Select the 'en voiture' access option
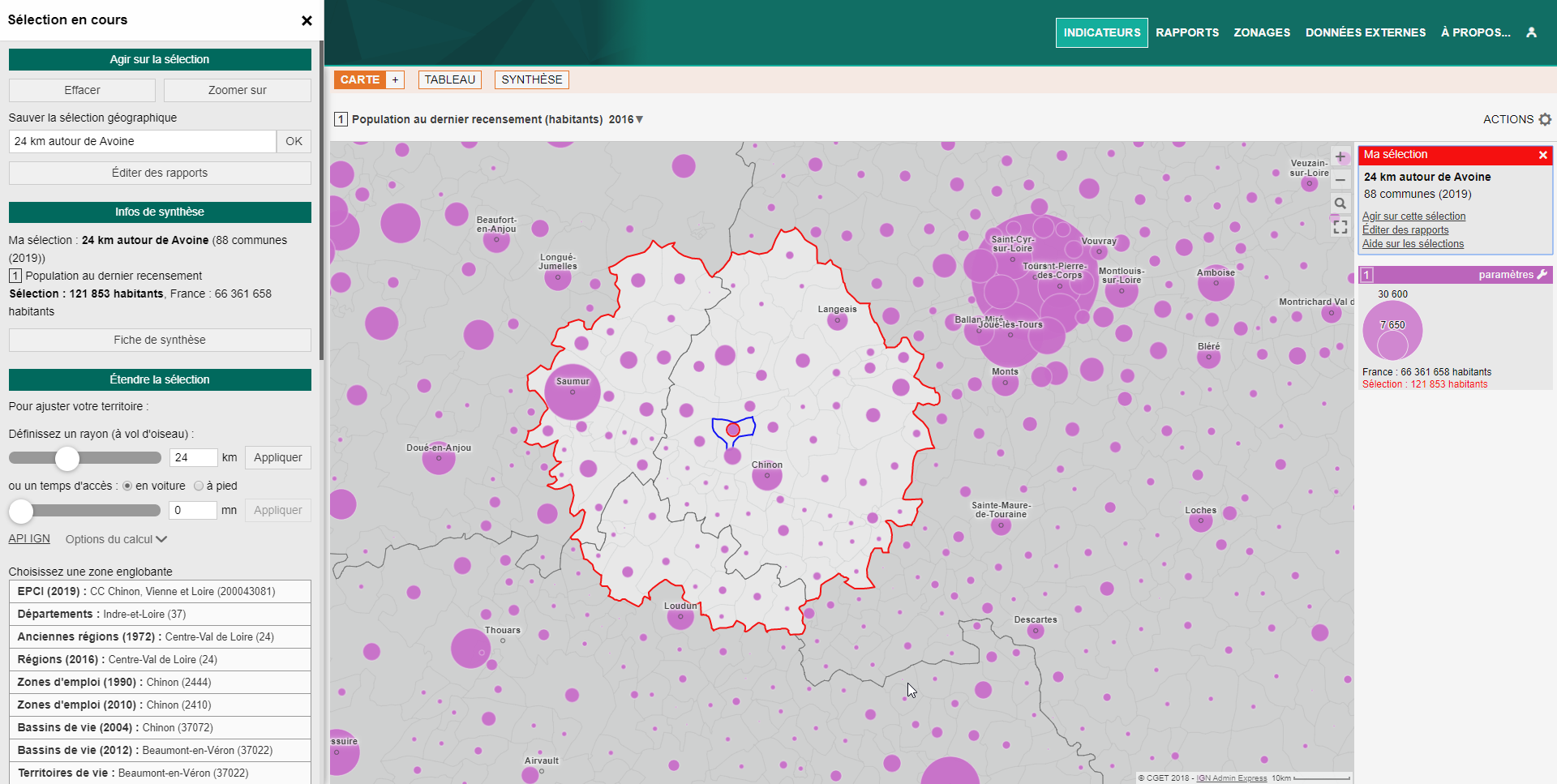This screenshot has width=1557, height=784. (127, 486)
